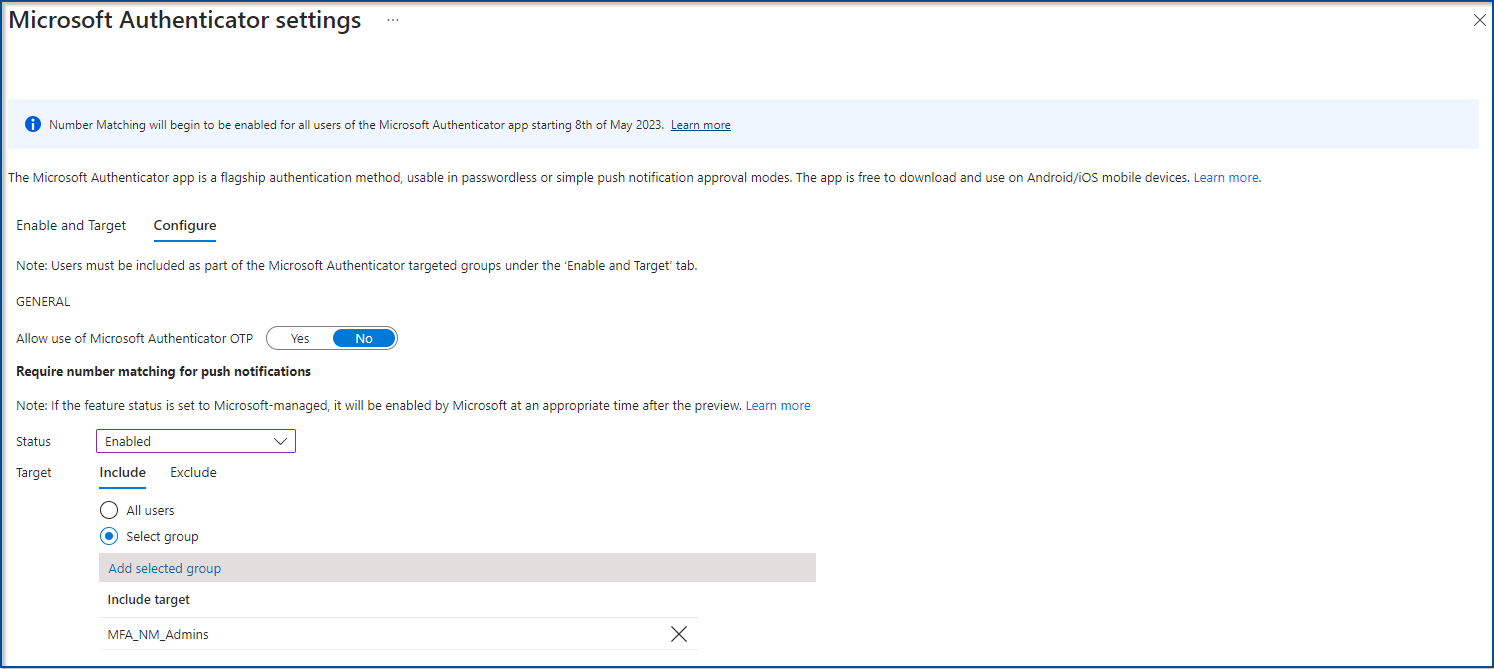Choose the Select group radio button
This screenshot has height=669, width=1494.
pyautogui.click(x=110, y=536)
